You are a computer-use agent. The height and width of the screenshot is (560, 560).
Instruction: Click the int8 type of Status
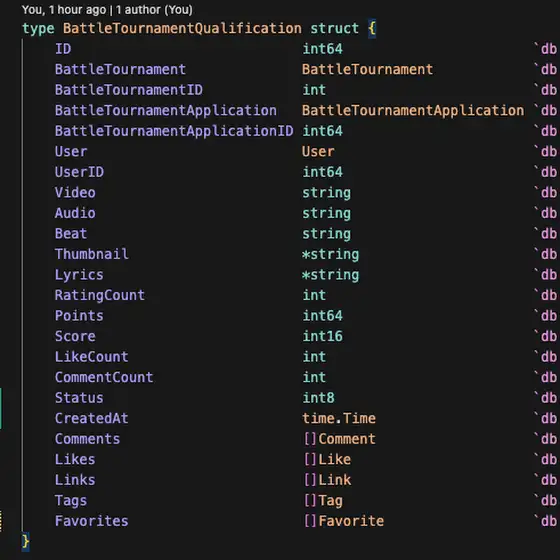click(318, 398)
